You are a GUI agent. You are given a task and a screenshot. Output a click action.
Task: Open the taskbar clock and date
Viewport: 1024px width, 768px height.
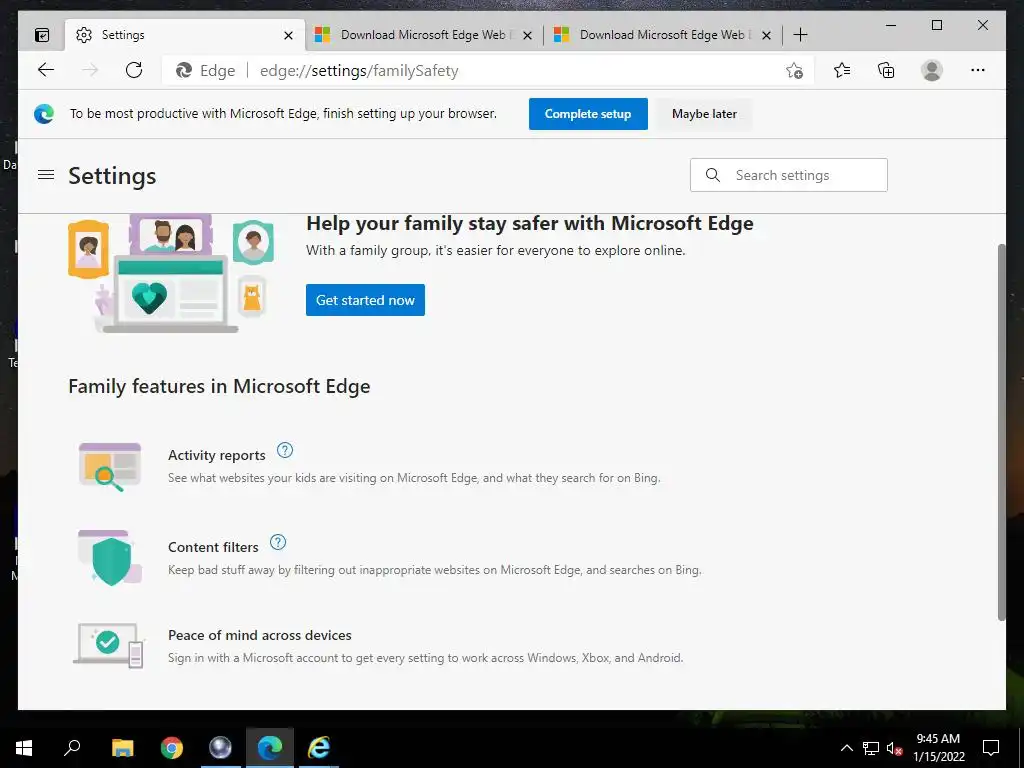coord(938,748)
